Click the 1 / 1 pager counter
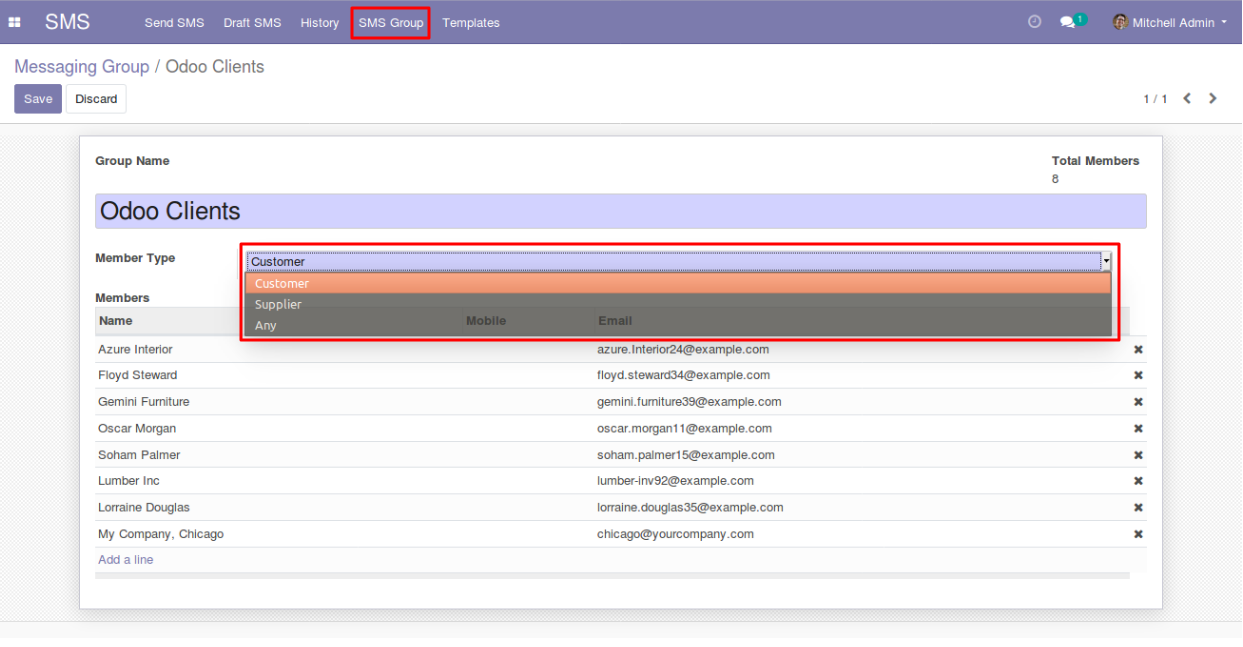This screenshot has height=647, width=1243. pos(1155,99)
